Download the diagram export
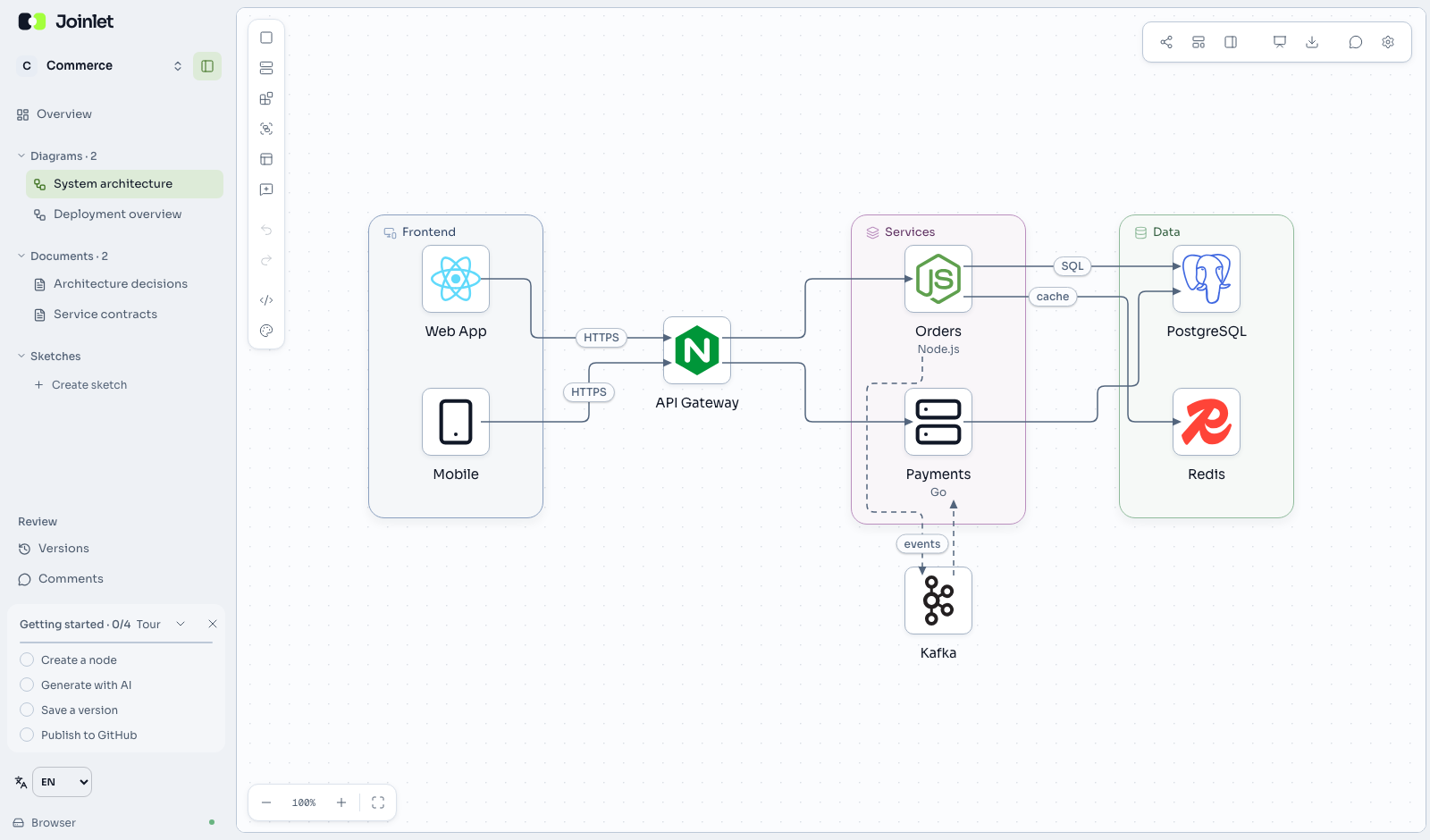Viewport: 1430px width, 840px height. point(1312,42)
